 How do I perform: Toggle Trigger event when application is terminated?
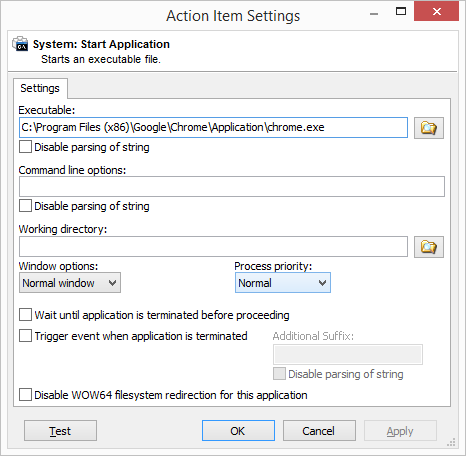[25, 336]
